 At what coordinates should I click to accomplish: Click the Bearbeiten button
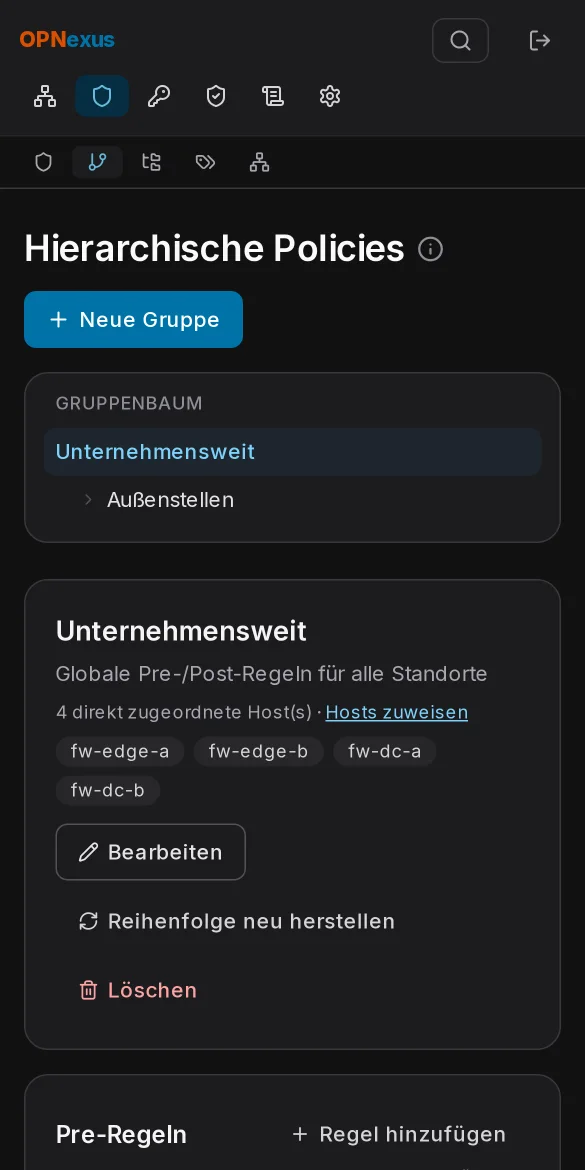click(151, 852)
